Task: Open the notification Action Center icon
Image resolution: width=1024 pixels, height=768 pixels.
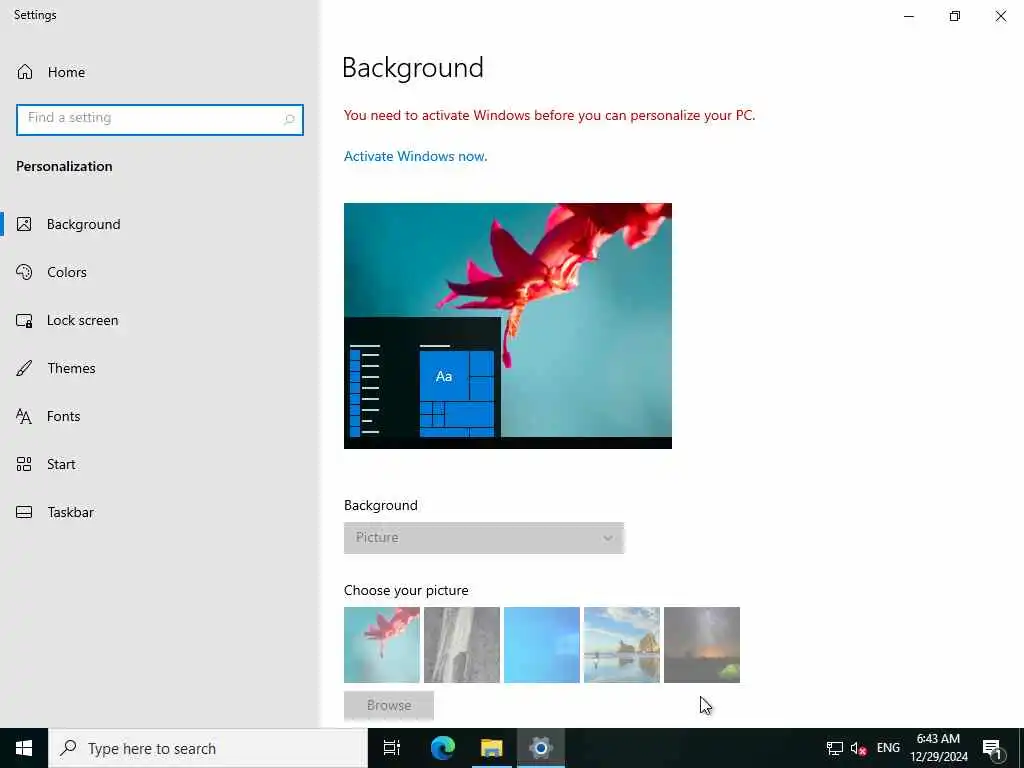Action: click(x=992, y=749)
